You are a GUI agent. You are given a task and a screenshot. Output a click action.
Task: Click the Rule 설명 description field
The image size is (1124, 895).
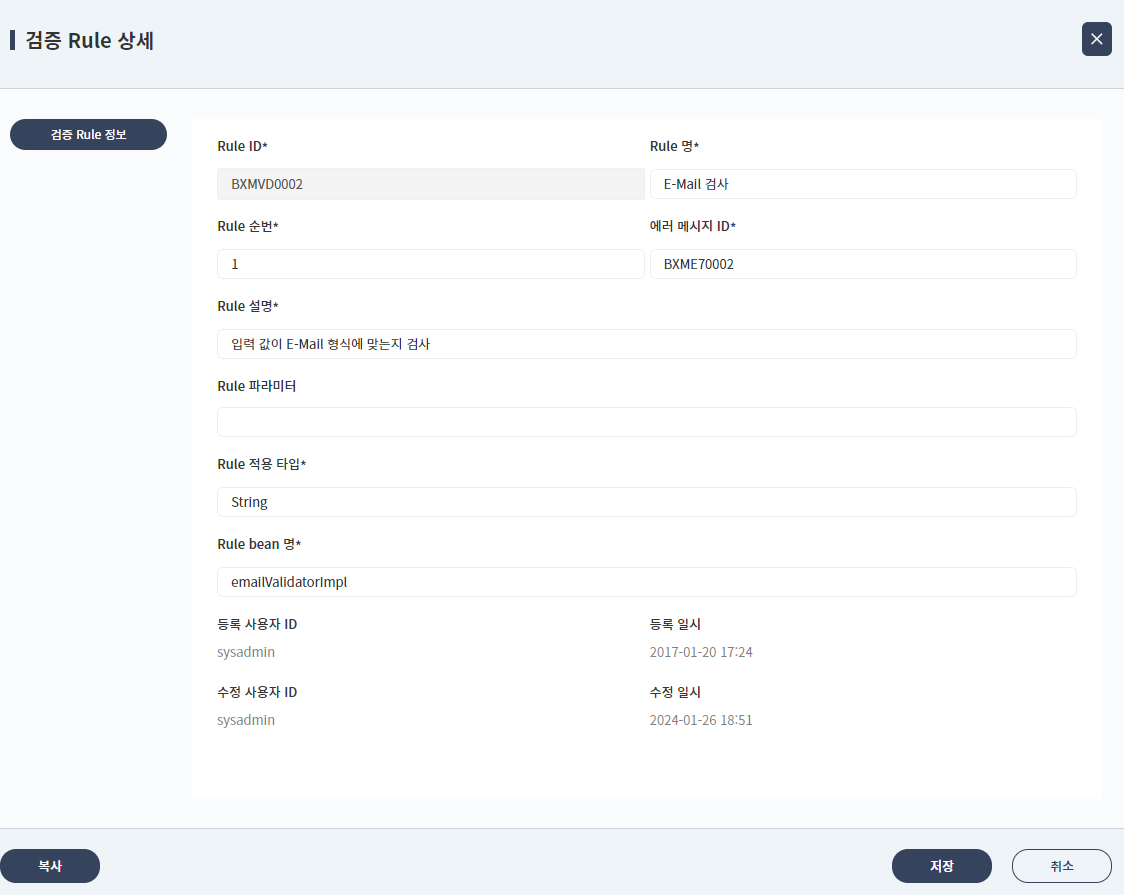pyautogui.click(x=646, y=344)
